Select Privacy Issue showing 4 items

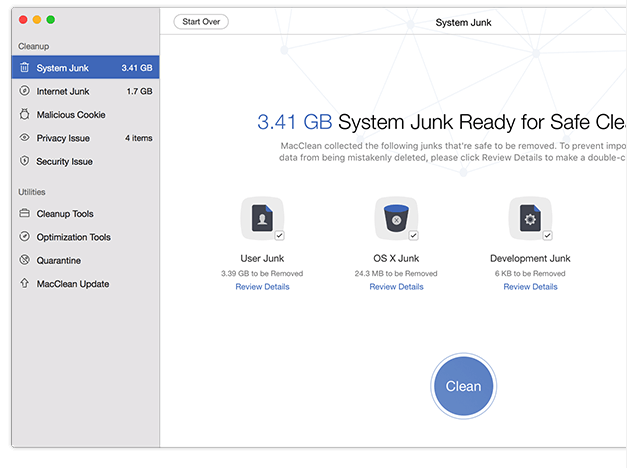point(85,138)
